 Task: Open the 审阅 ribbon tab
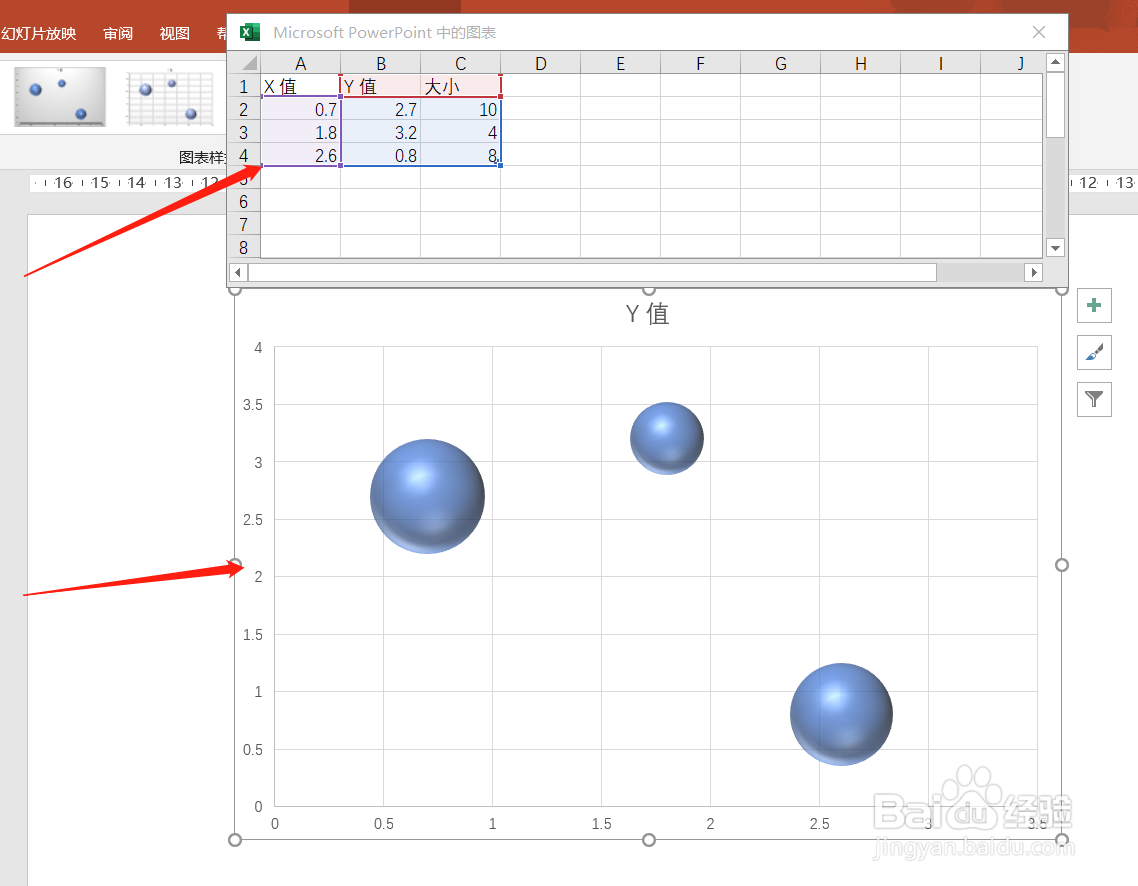pyautogui.click(x=118, y=33)
